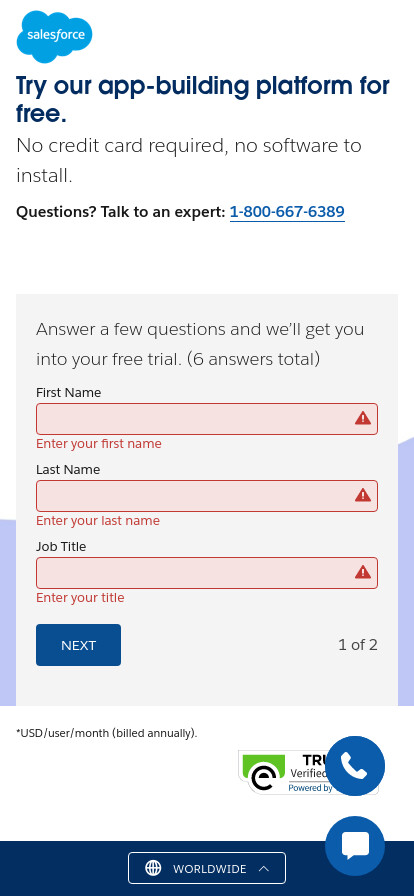
Task: Open the chat bubble button
Action: 355,846
